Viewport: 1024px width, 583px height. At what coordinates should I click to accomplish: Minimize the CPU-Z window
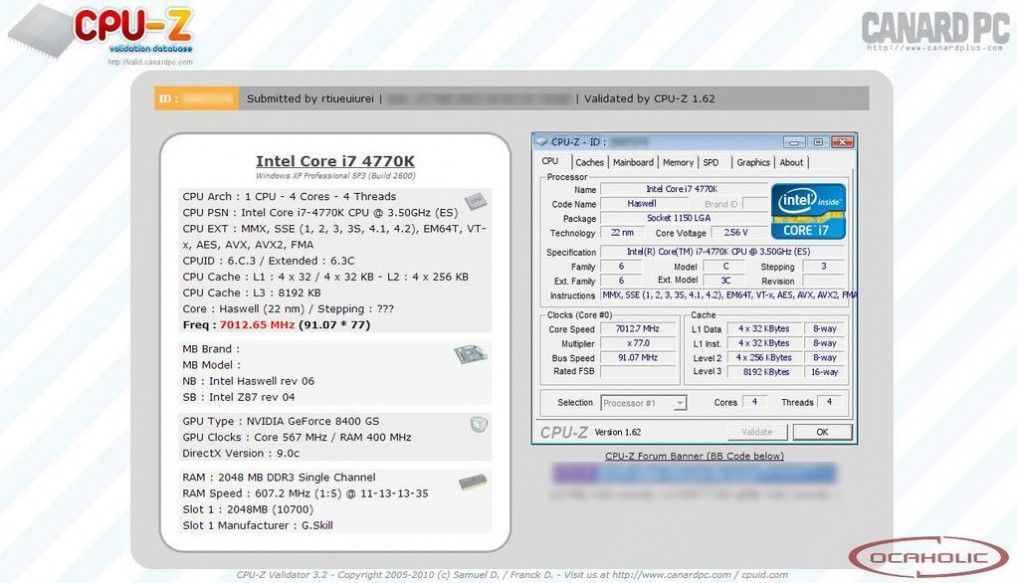coord(794,142)
